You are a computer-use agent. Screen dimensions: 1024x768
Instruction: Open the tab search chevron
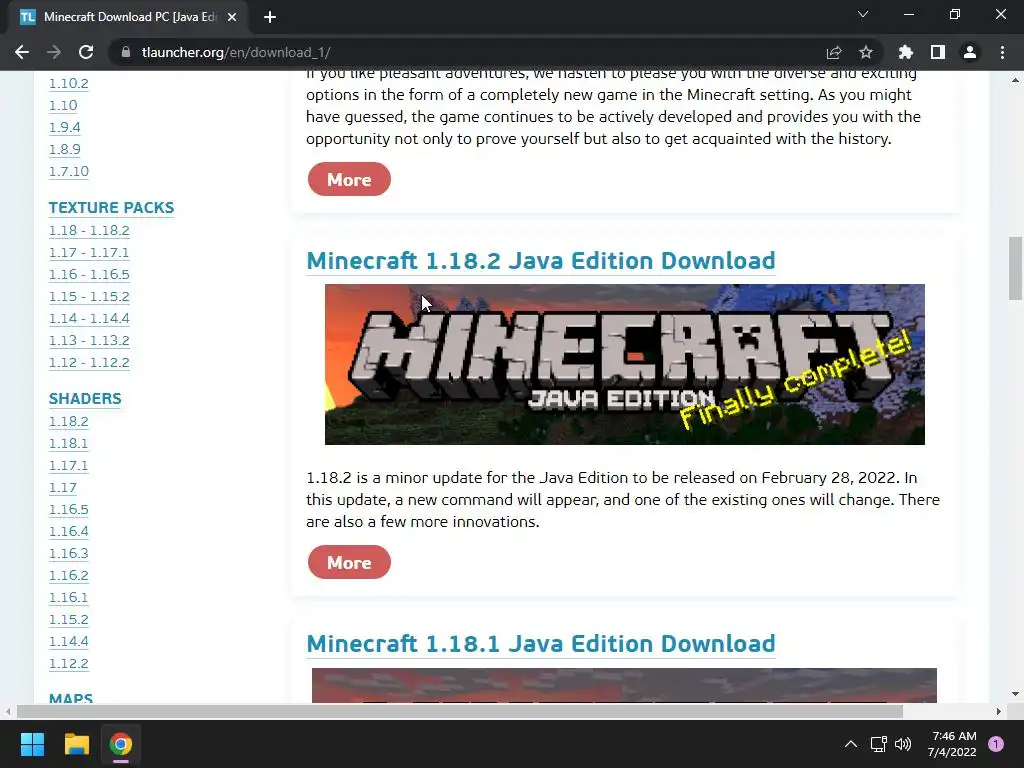(x=863, y=14)
